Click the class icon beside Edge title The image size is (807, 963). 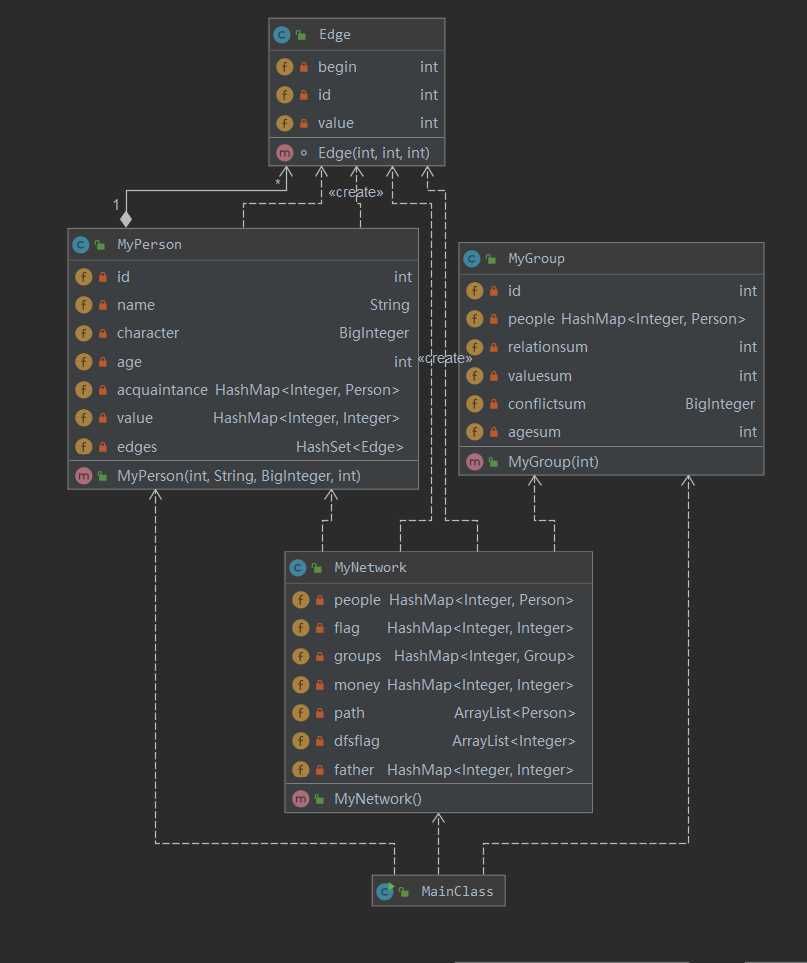click(x=282, y=35)
